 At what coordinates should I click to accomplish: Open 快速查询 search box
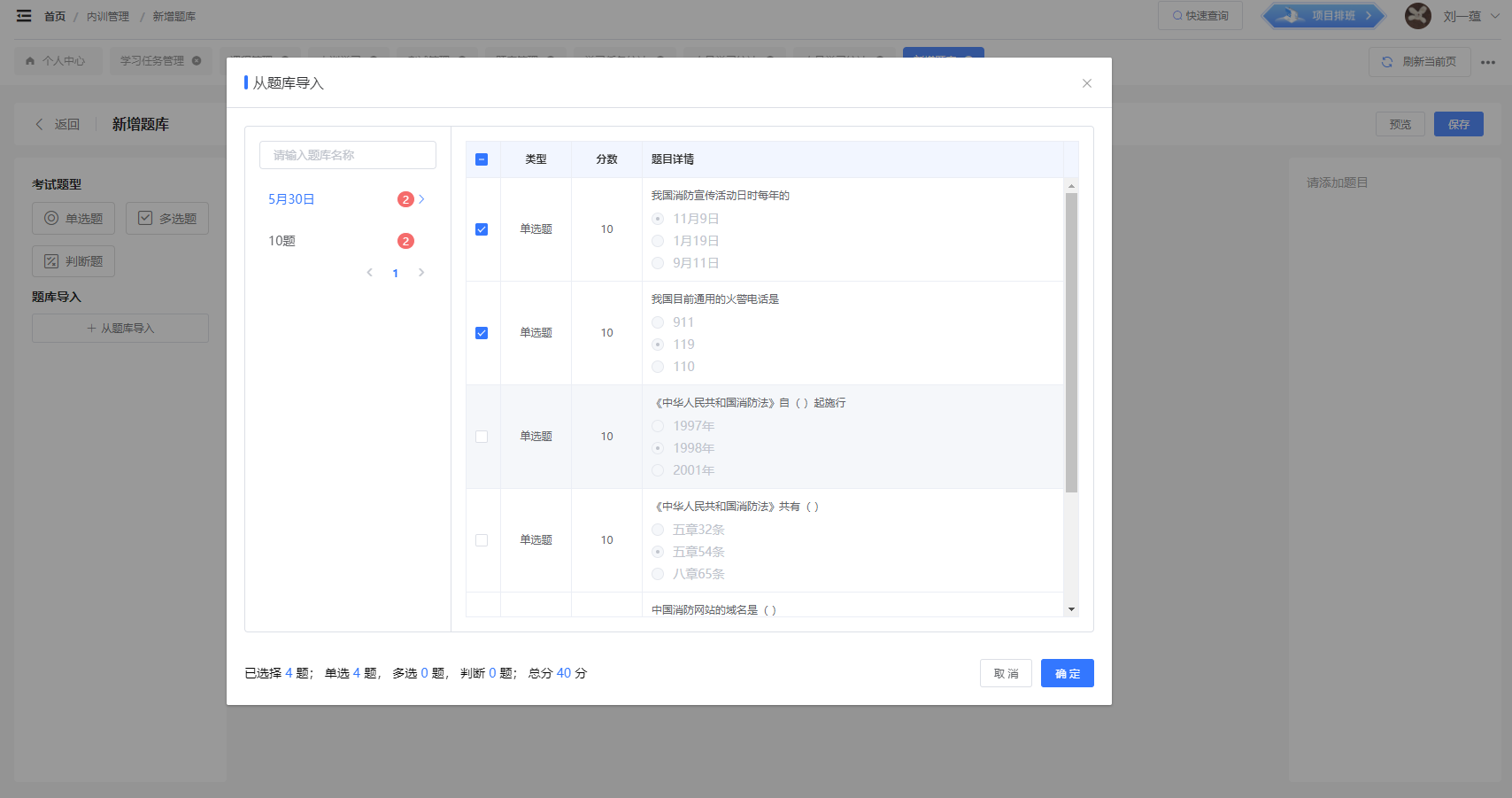click(1200, 16)
